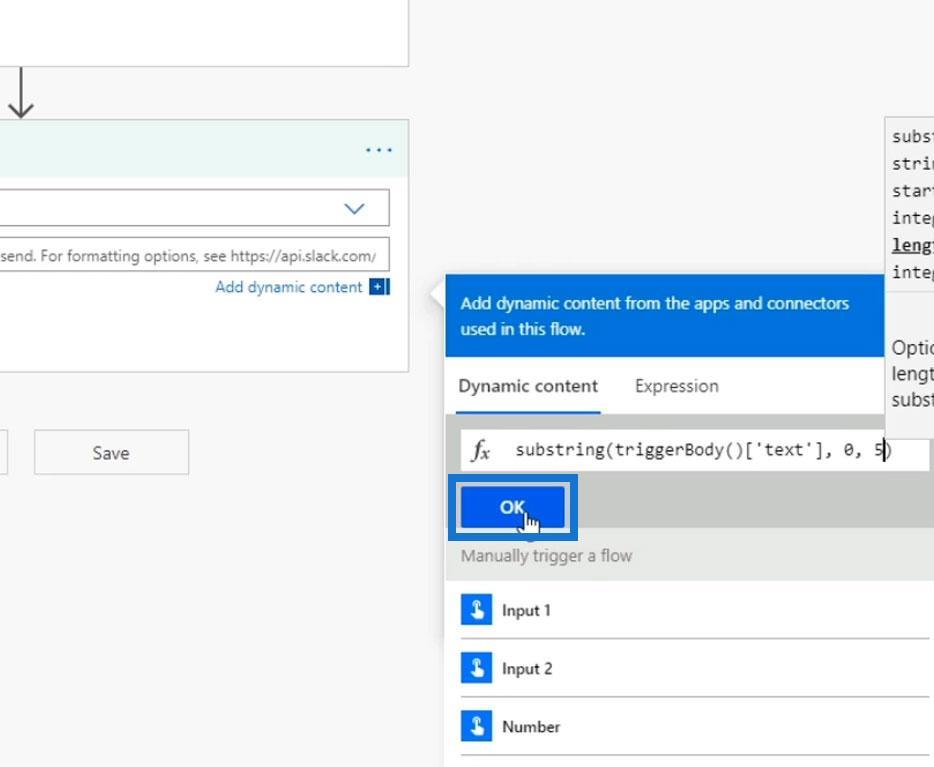The height and width of the screenshot is (767, 934).
Task: Expand the channel dropdown chevron
Action: 354,208
